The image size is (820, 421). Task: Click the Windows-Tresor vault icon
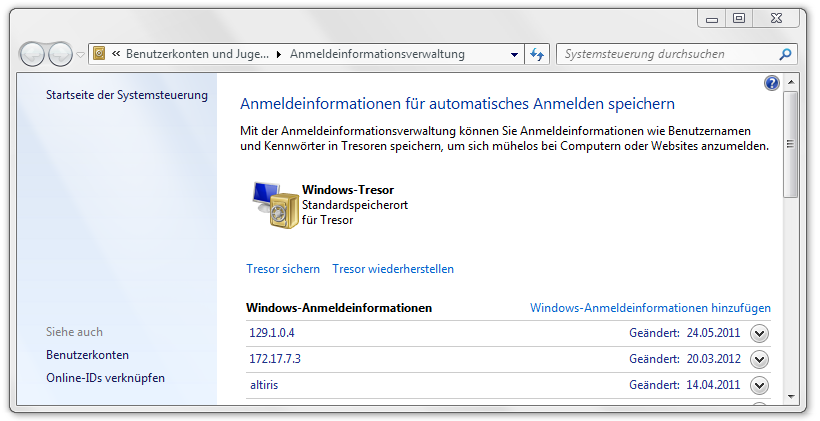point(273,205)
